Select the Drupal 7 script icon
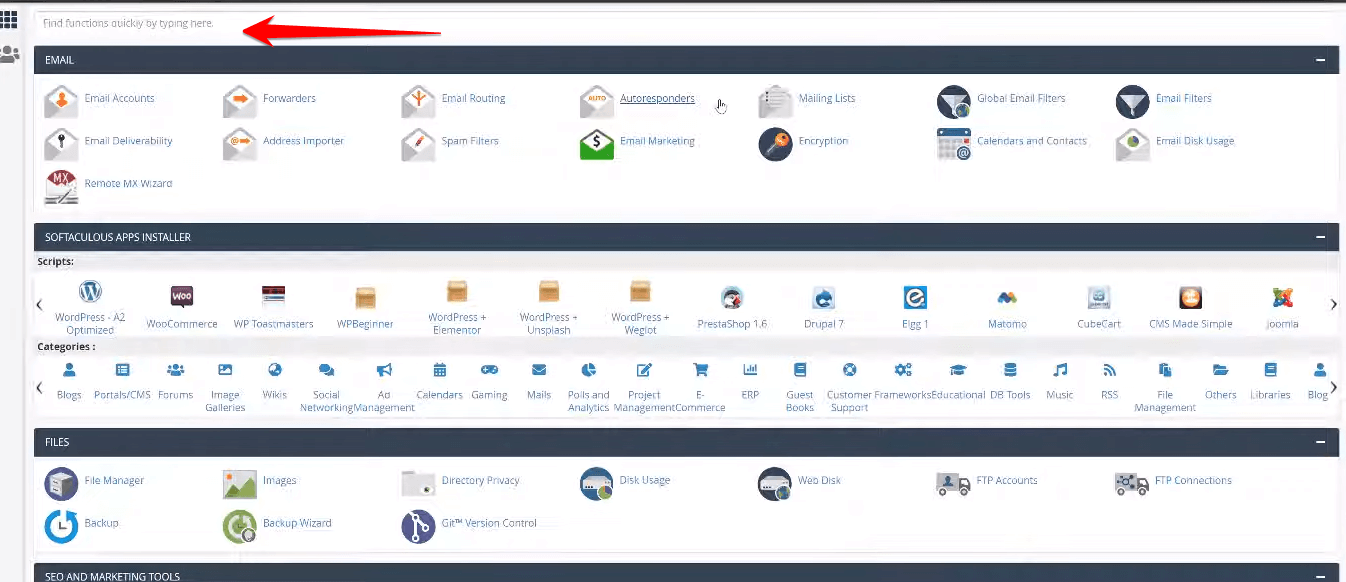Image resolution: width=1346 pixels, height=582 pixels. [824, 297]
